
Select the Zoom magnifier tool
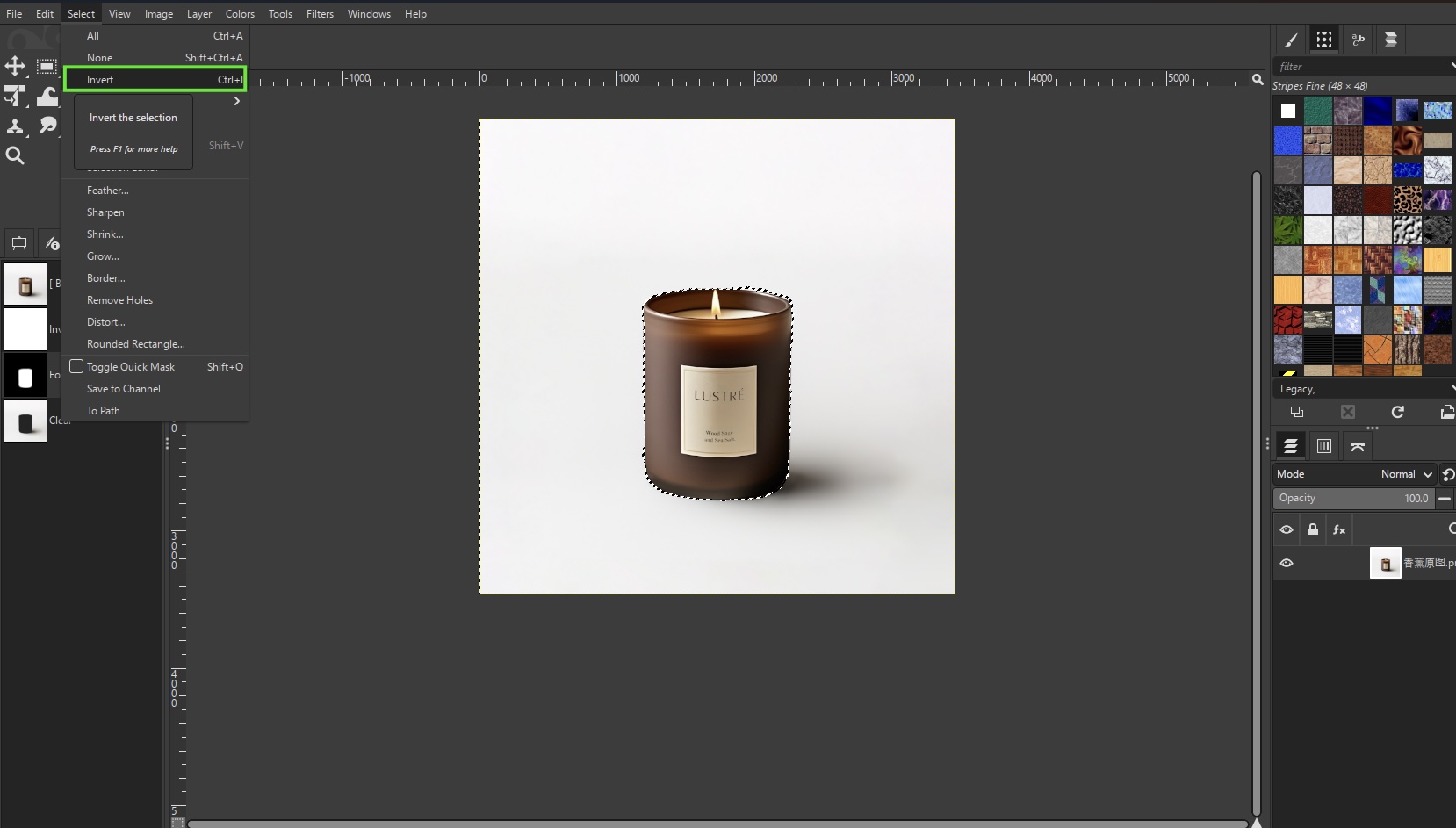15,155
